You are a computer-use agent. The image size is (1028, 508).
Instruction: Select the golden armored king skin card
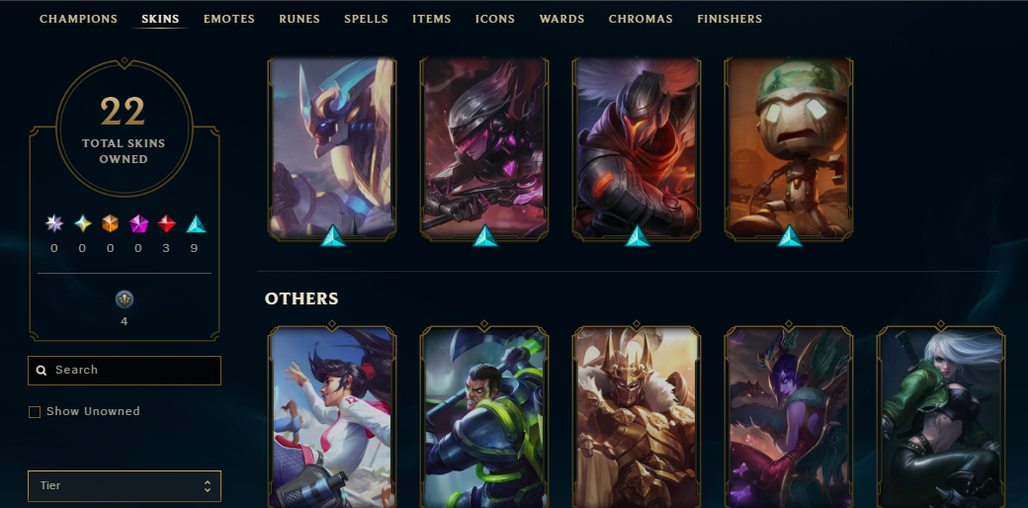point(637,417)
